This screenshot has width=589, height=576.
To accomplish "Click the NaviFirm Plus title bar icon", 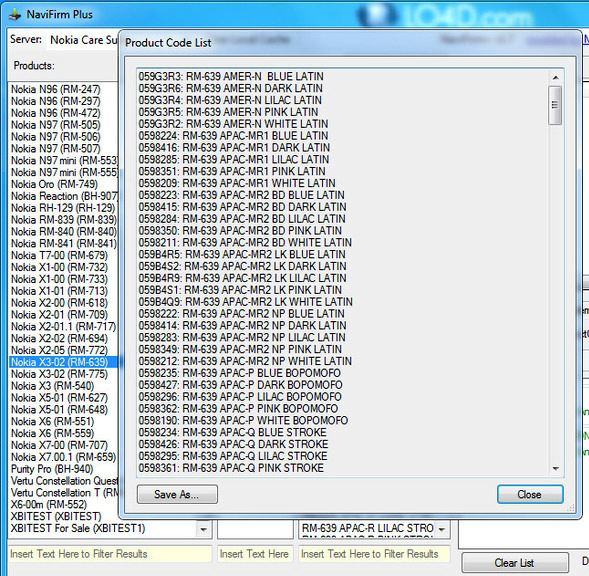I will [x=15, y=15].
